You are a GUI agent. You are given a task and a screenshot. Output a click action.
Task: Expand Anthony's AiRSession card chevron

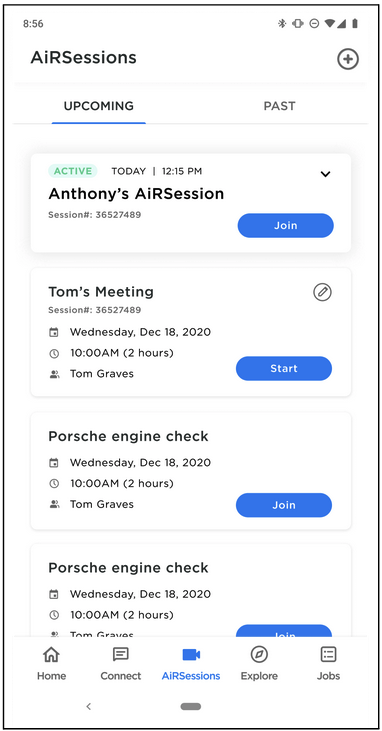pyautogui.click(x=325, y=174)
